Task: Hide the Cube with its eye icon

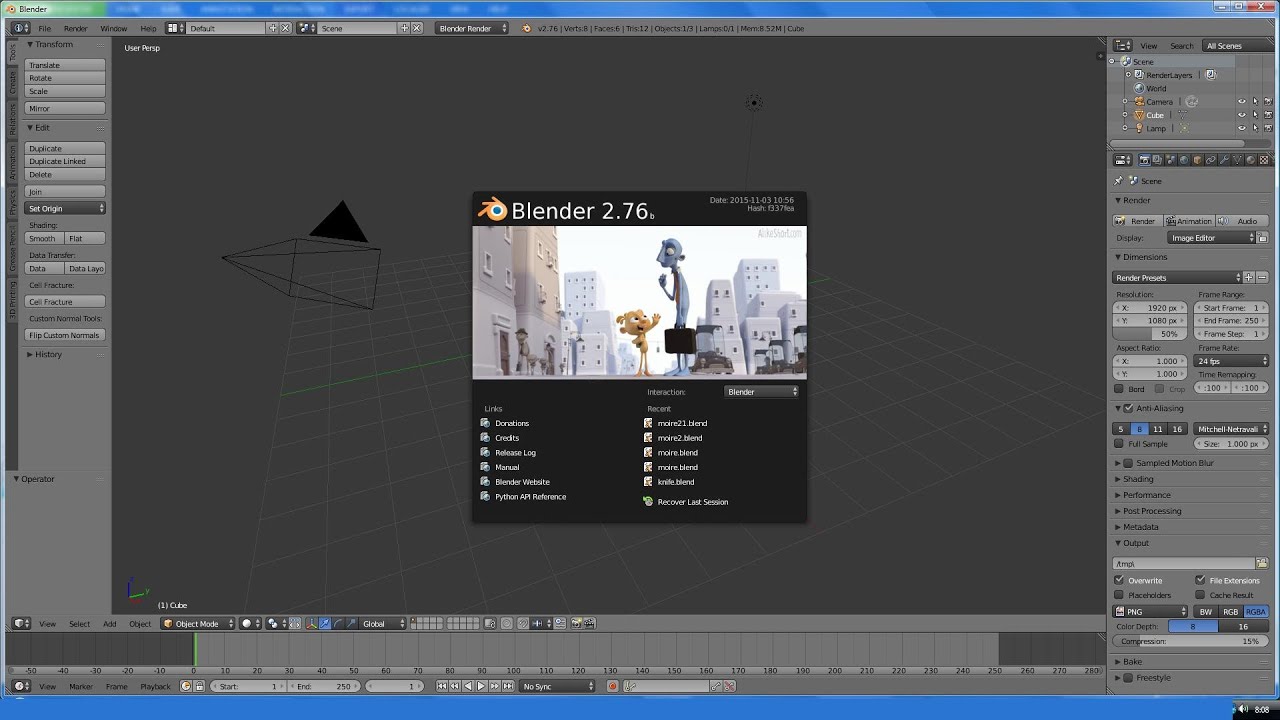Action: tap(1242, 115)
